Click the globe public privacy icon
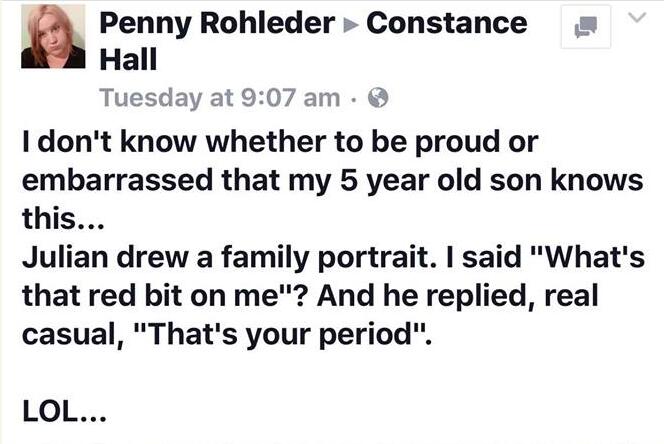Image resolution: width=664 pixels, height=444 pixels. (x=378, y=98)
